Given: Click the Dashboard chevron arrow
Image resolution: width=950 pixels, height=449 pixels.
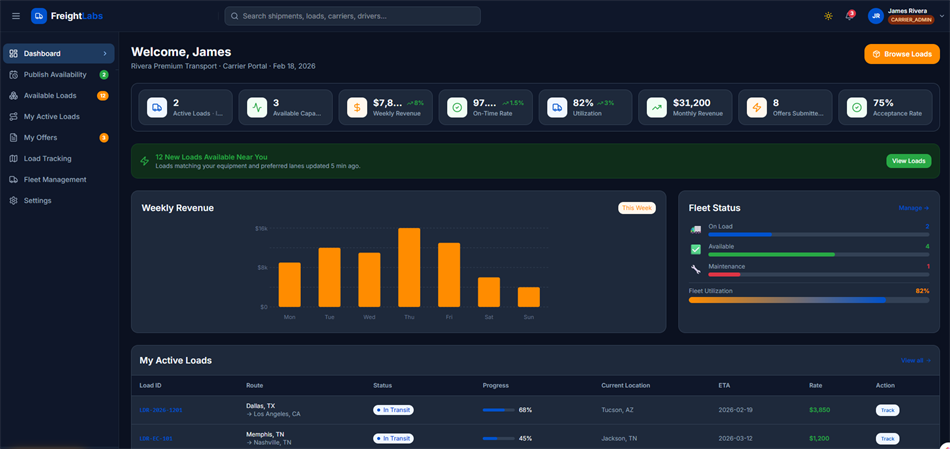Looking at the screenshot, I should pyautogui.click(x=105, y=53).
